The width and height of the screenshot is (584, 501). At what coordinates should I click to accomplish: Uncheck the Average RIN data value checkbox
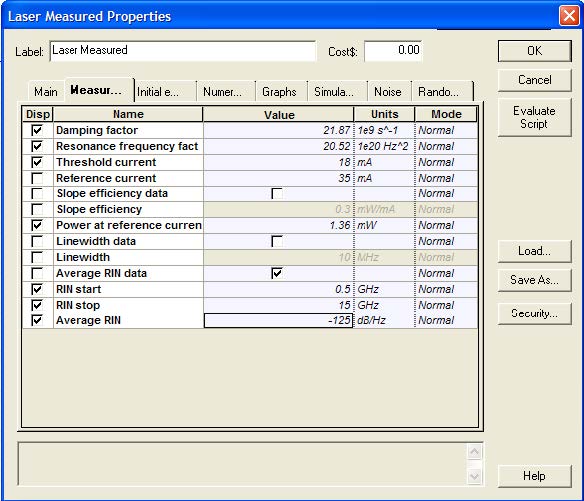click(277, 273)
